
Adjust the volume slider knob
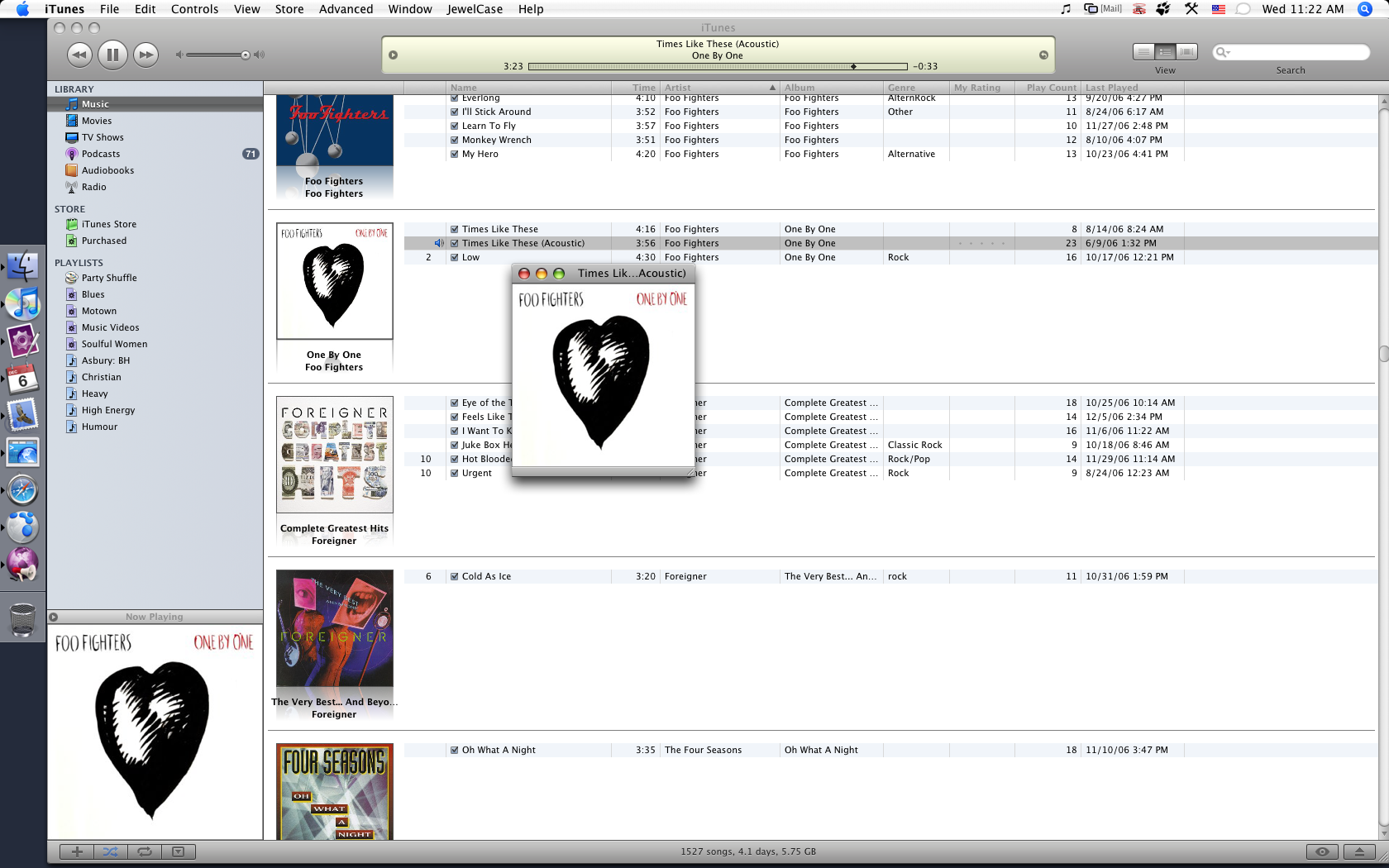(246, 55)
